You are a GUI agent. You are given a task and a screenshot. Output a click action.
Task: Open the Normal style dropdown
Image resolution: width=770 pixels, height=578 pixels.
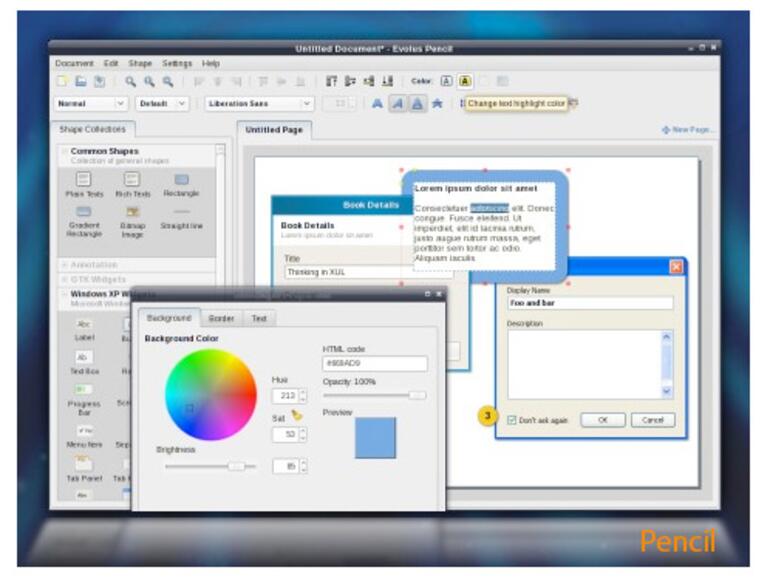point(90,104)
